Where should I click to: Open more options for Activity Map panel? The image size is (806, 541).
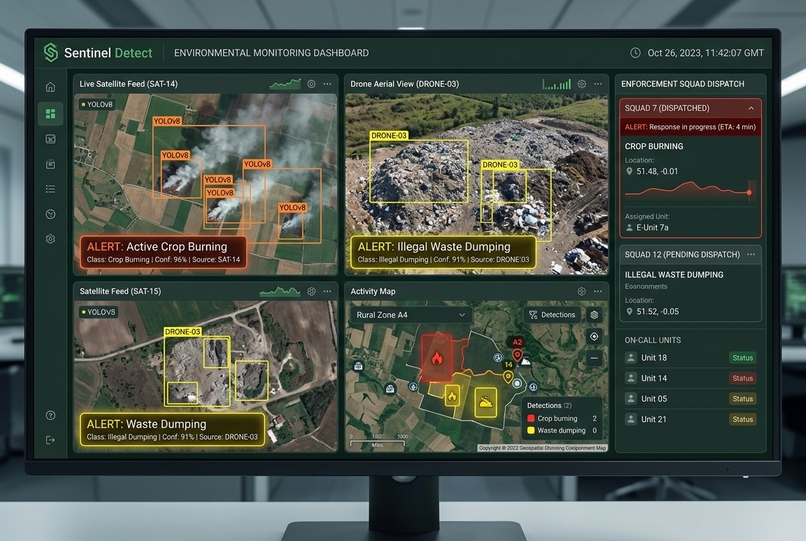[598, 291]
